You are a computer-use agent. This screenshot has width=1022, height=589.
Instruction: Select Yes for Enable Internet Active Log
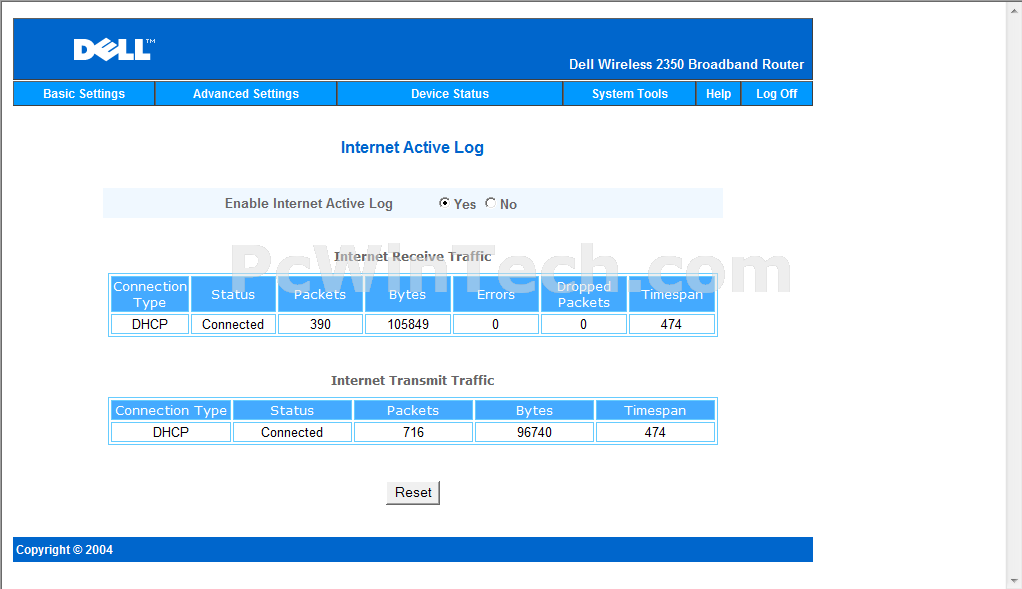[x=444, y=203]
